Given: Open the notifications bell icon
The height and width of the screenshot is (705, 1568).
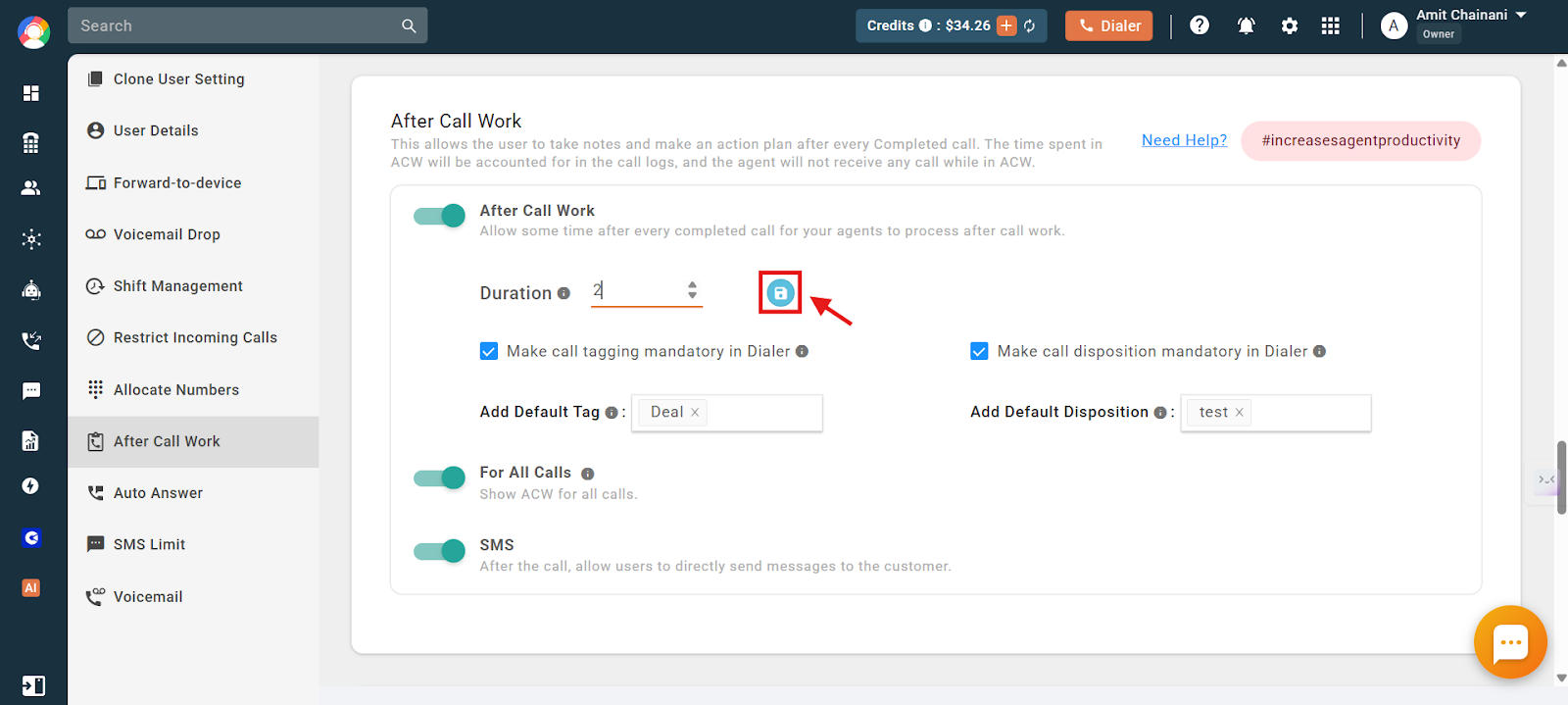Looking at the screenshot, I should pyautogui.click(x=1247, y=25).
